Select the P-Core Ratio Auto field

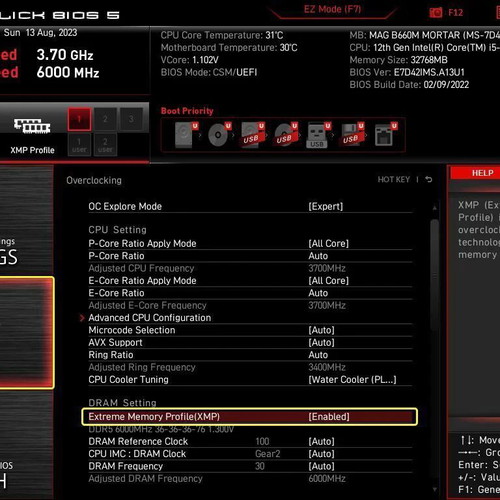point(318,256)
